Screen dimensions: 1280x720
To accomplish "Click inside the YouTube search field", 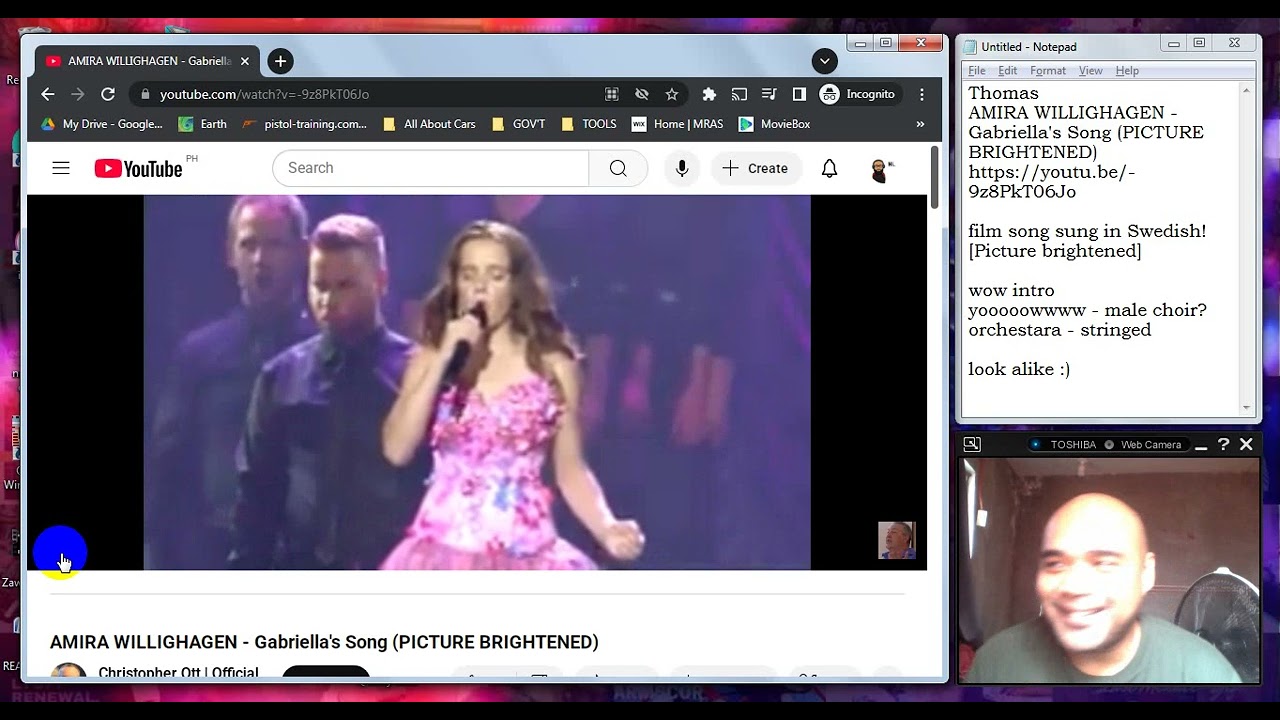I will pos(431,168).
